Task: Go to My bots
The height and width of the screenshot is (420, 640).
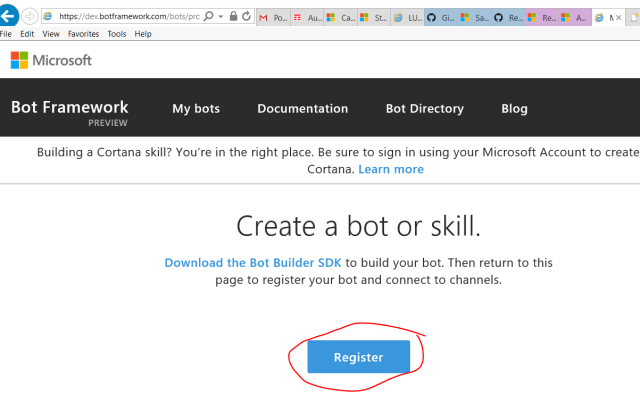Action: (x=196, y=109)
